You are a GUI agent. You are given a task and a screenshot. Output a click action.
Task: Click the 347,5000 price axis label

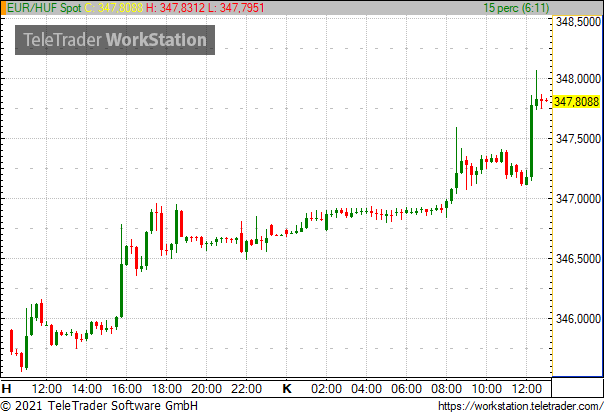tap(578, 139)
